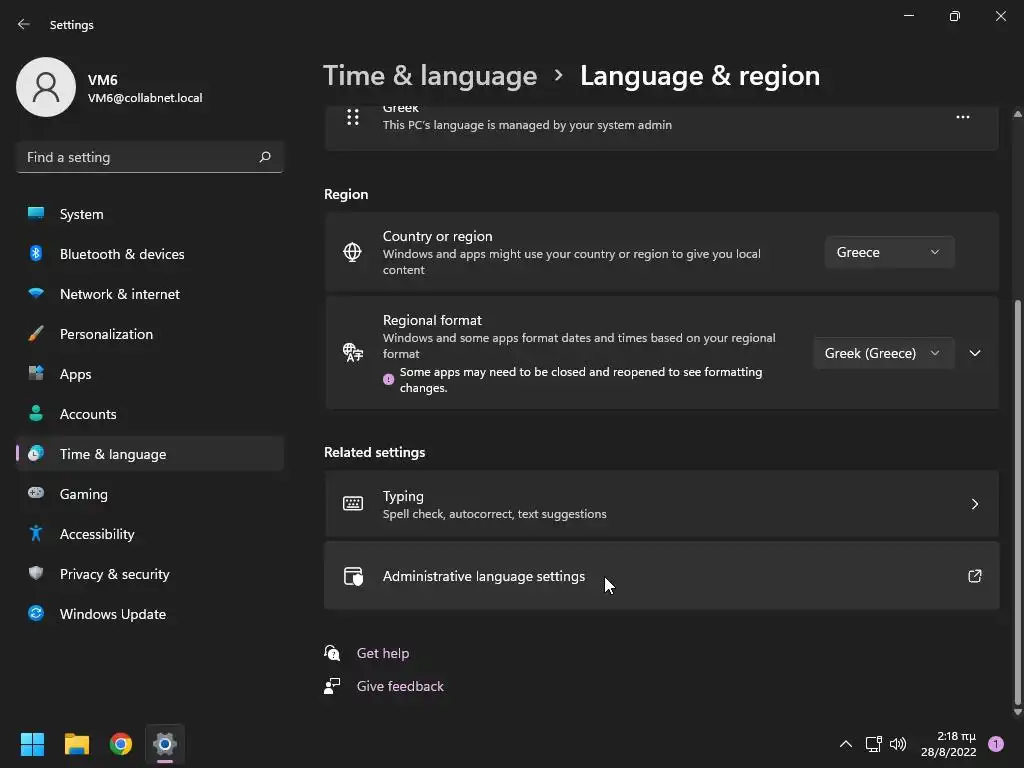Image resolution: width=1024 pixels, height=768 pixels.
Task: Click the external link icon for Administrative settings
Action: [974, 576]
